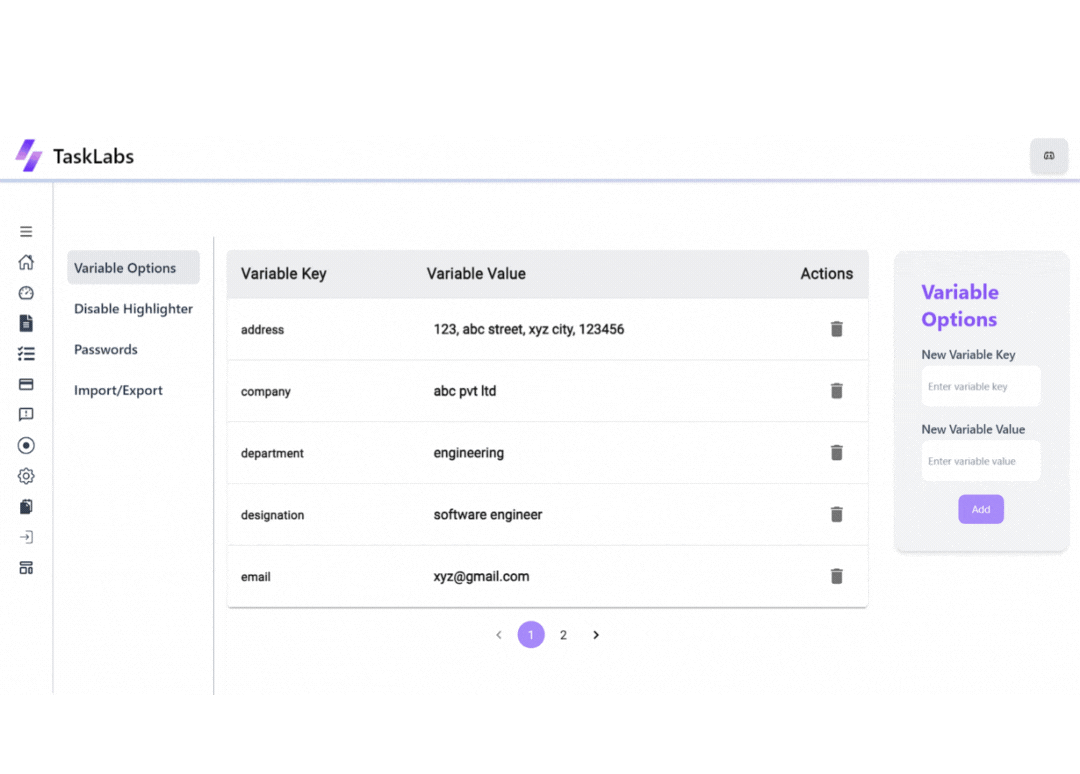Viewport: 1080px width, 774px height.
Task: Click the feedback message icon in sidebar
Action: pyautogui.click(x=26, y=414)
